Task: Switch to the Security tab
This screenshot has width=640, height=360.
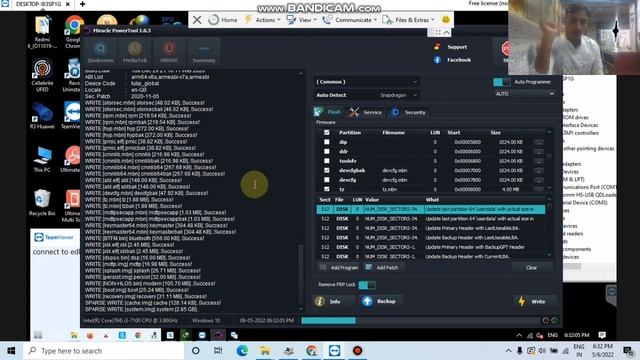Action: coord(409,112)
